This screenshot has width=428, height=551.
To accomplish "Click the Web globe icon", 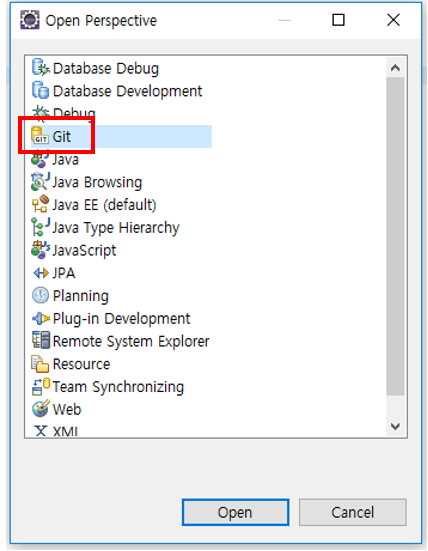I will point(40,409).
